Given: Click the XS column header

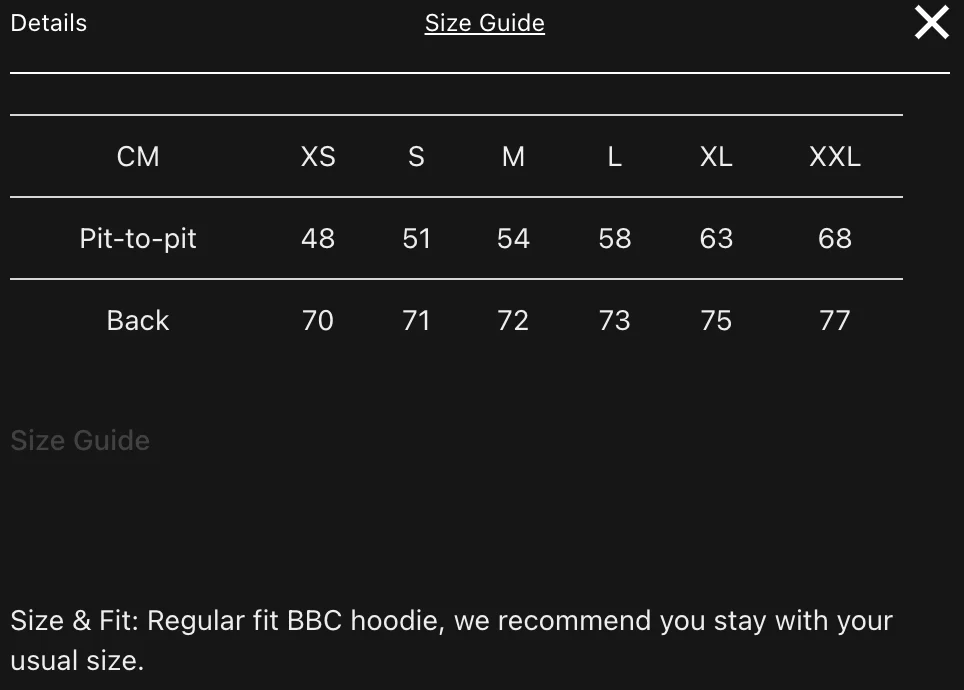Looking at the screenshot, I should coord(318,156).
